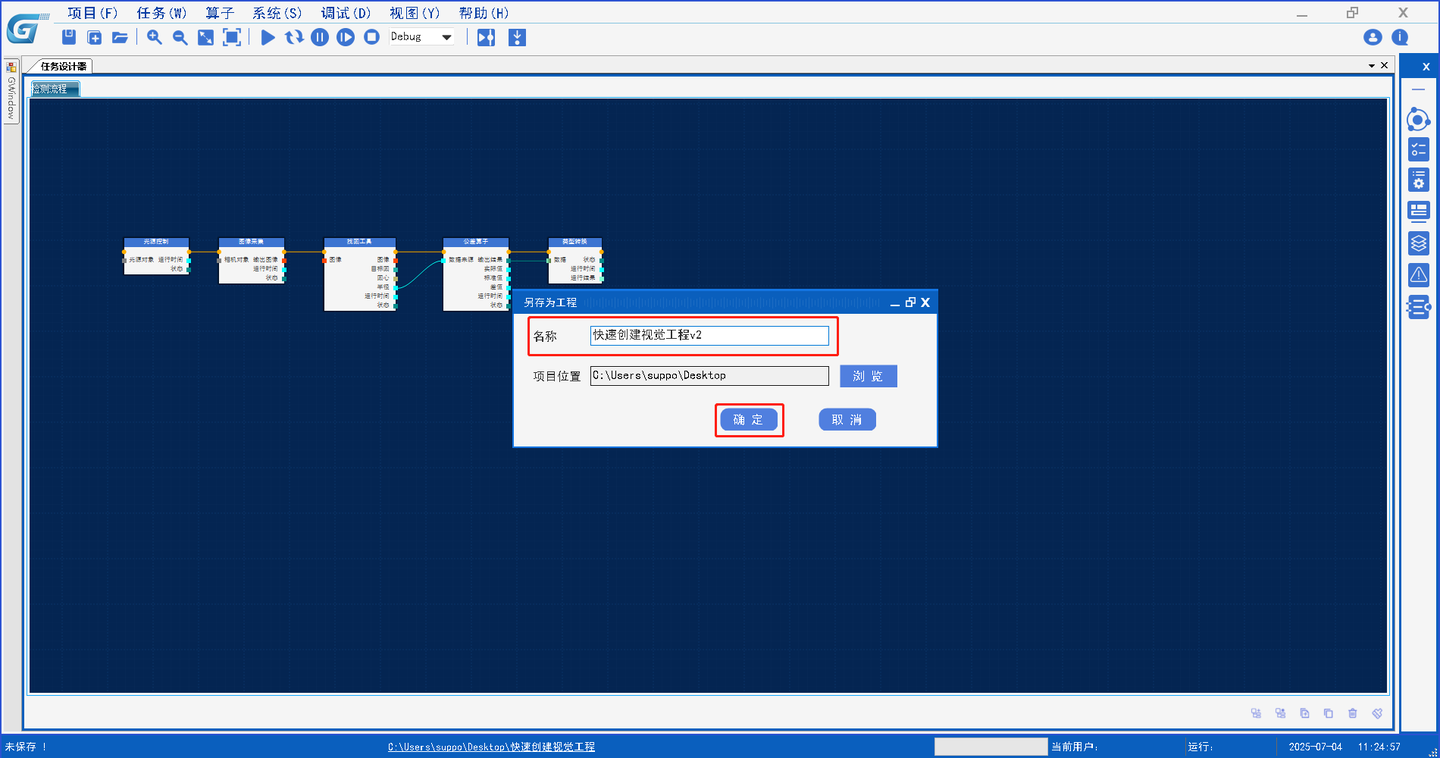Select the 类型转换 node

tap(575, 261)
